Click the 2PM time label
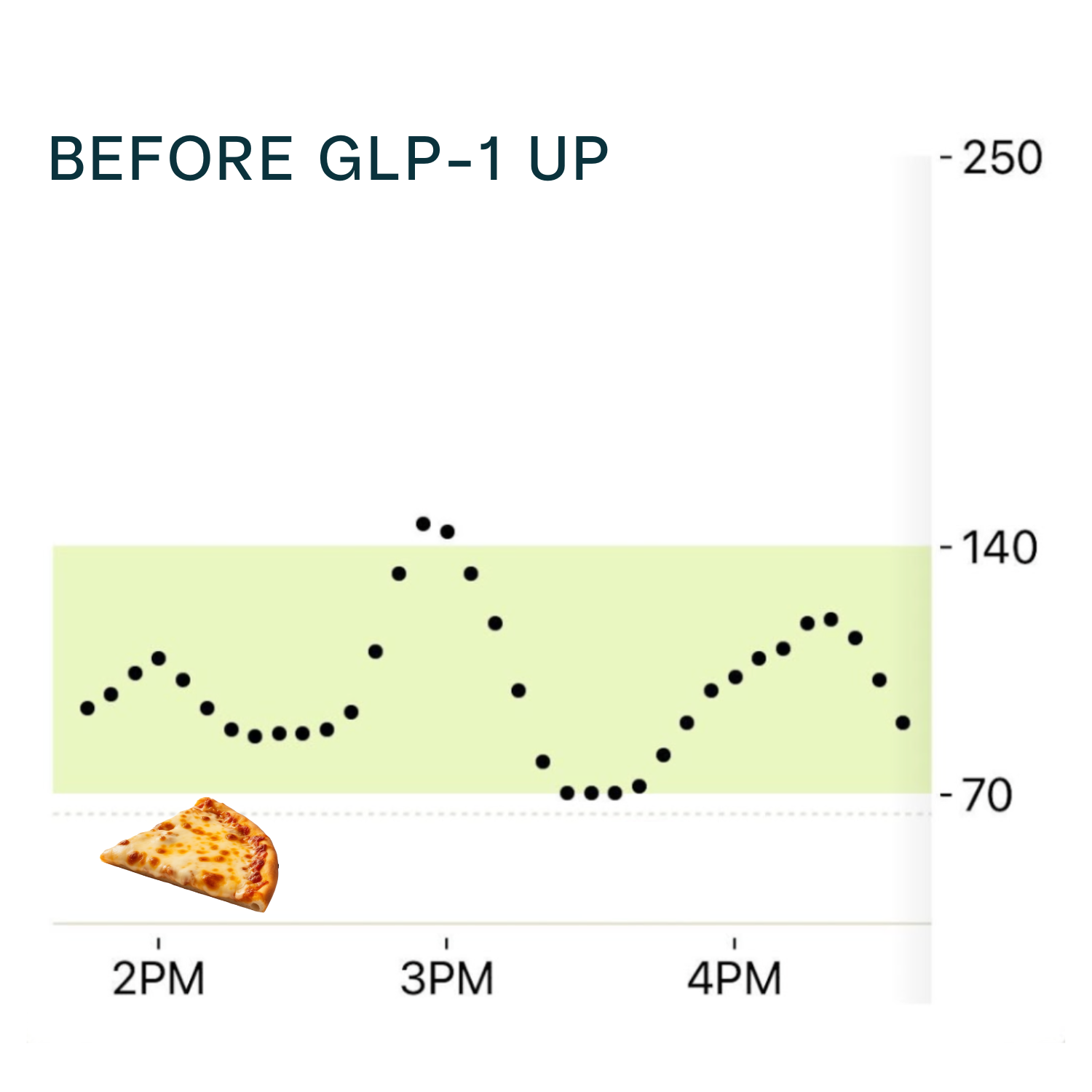 159,978
